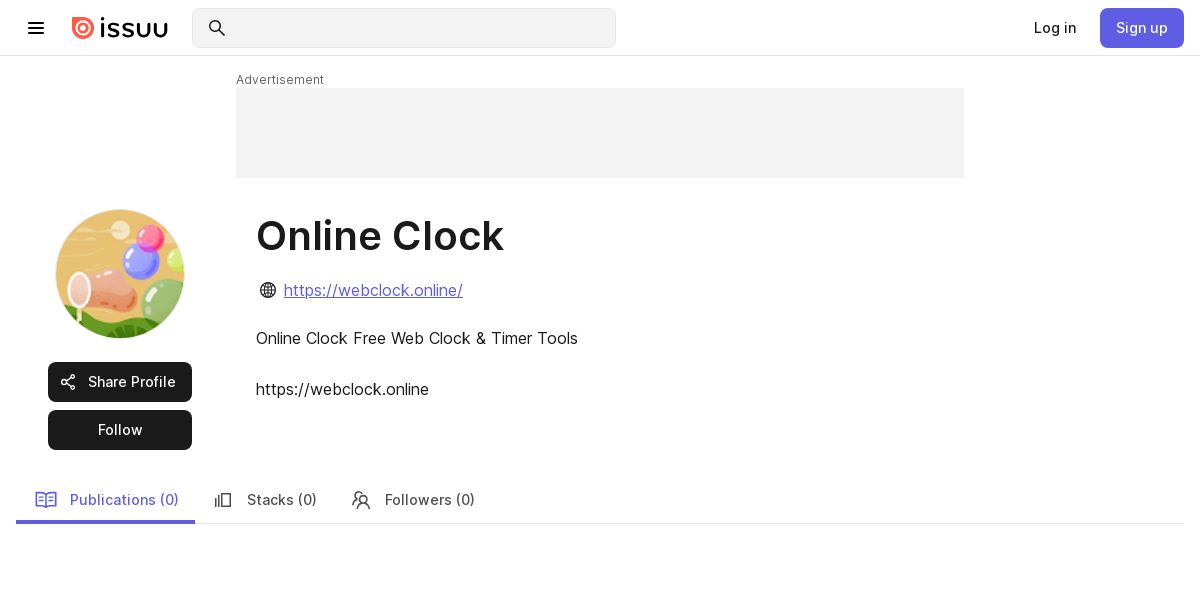Open the hamburger menu icon
1200x600 pixels.
(36, 28)
